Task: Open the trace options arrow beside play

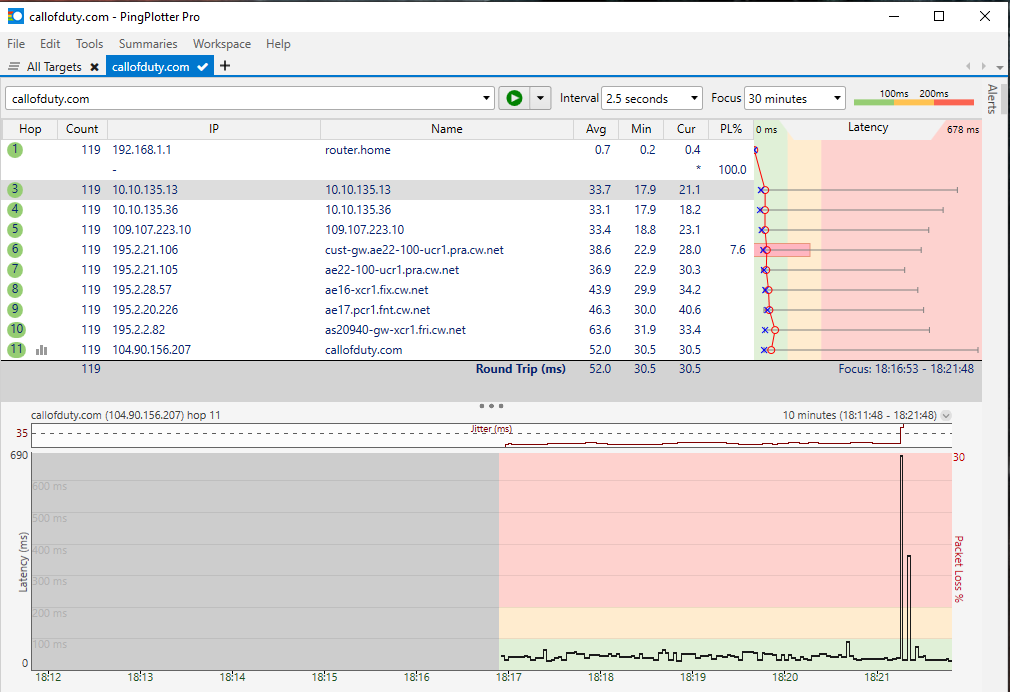Action: 540,98
